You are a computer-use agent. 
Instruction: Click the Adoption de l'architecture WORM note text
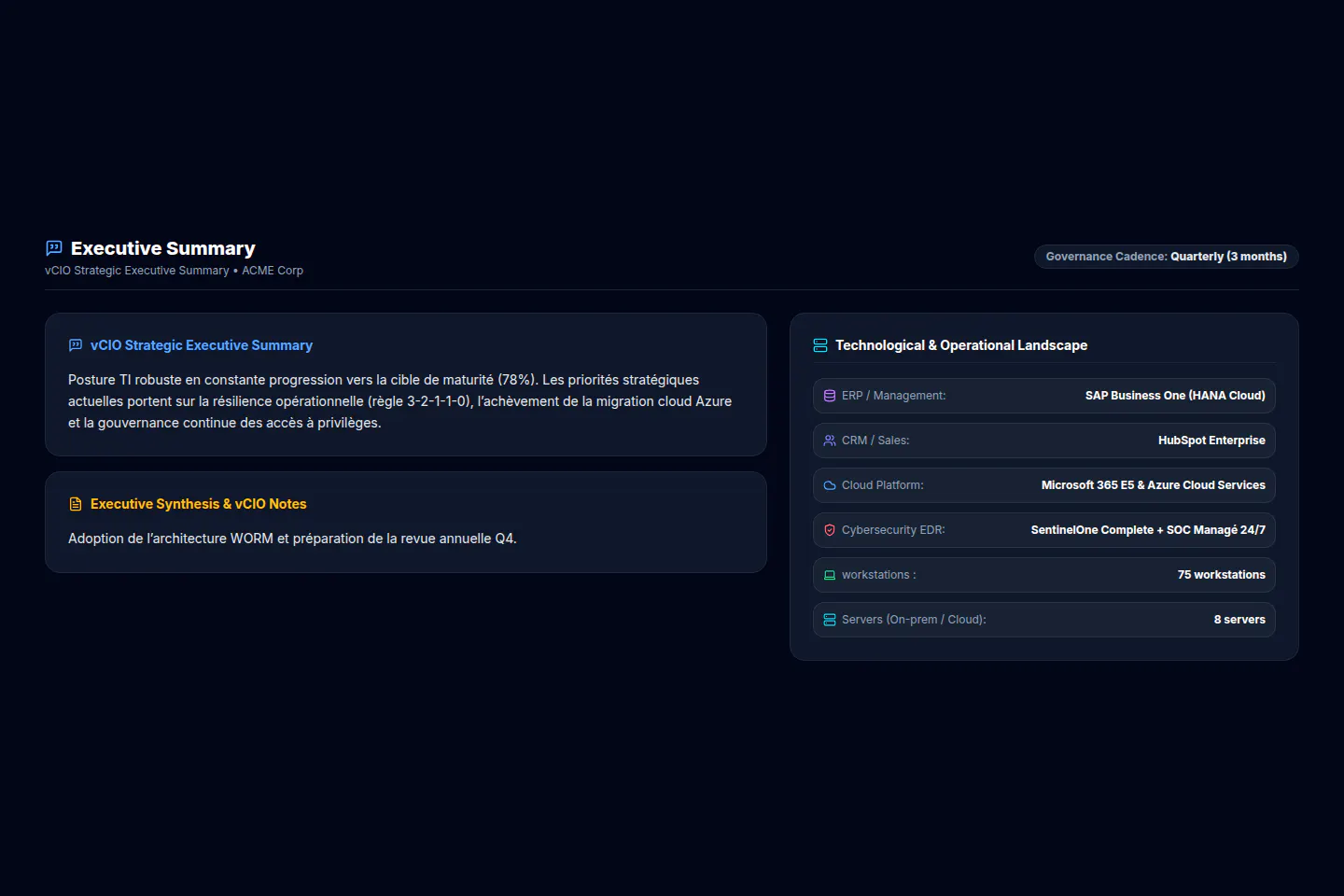click(292, 539)
